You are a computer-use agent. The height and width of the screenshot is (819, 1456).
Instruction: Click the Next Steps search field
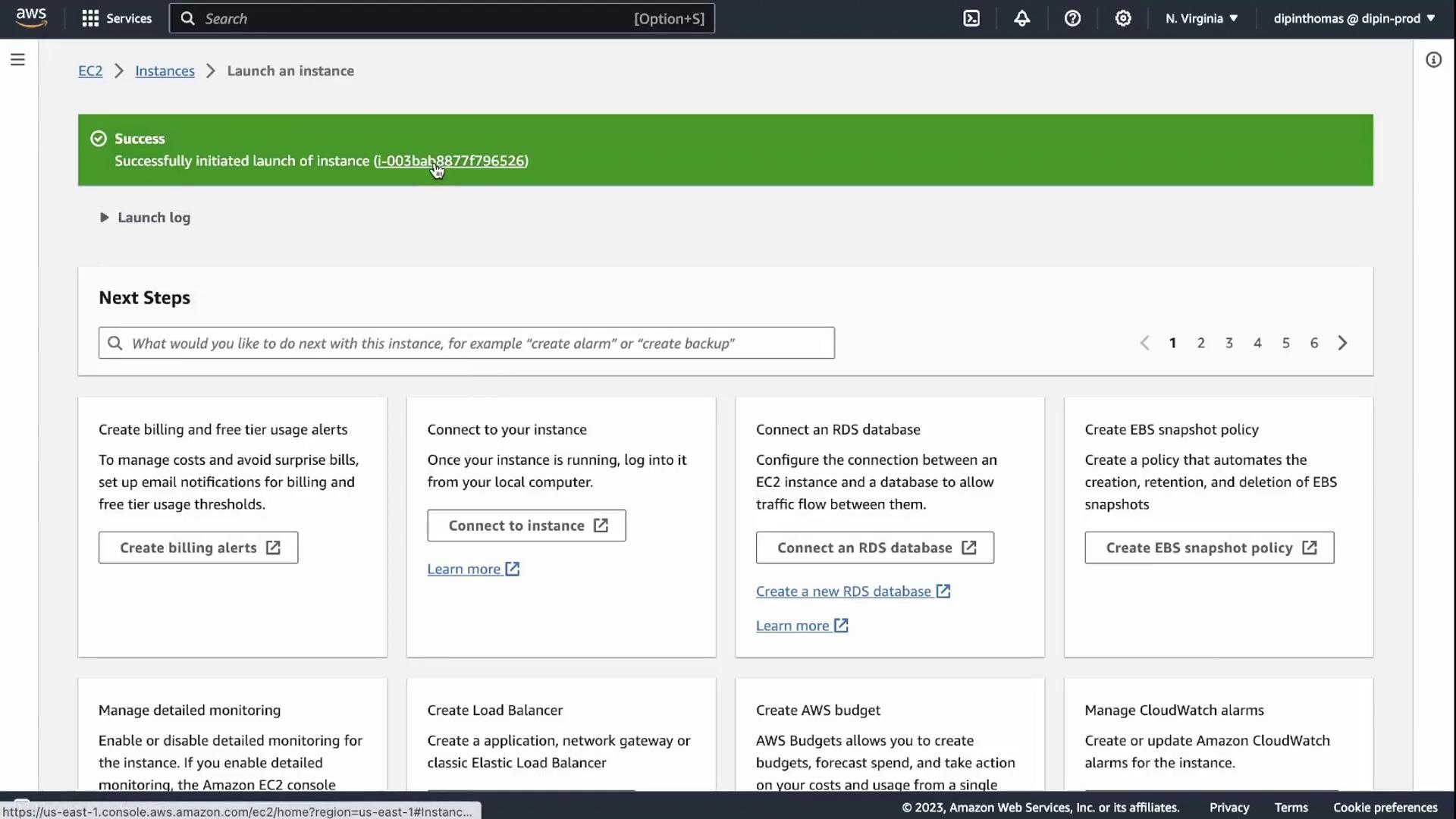[x=466, y=343]
